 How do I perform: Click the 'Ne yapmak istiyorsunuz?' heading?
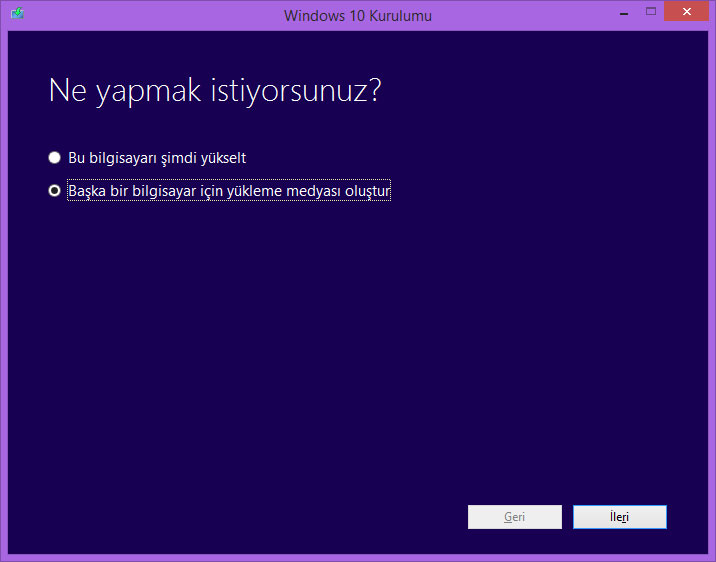click(215, 91)
